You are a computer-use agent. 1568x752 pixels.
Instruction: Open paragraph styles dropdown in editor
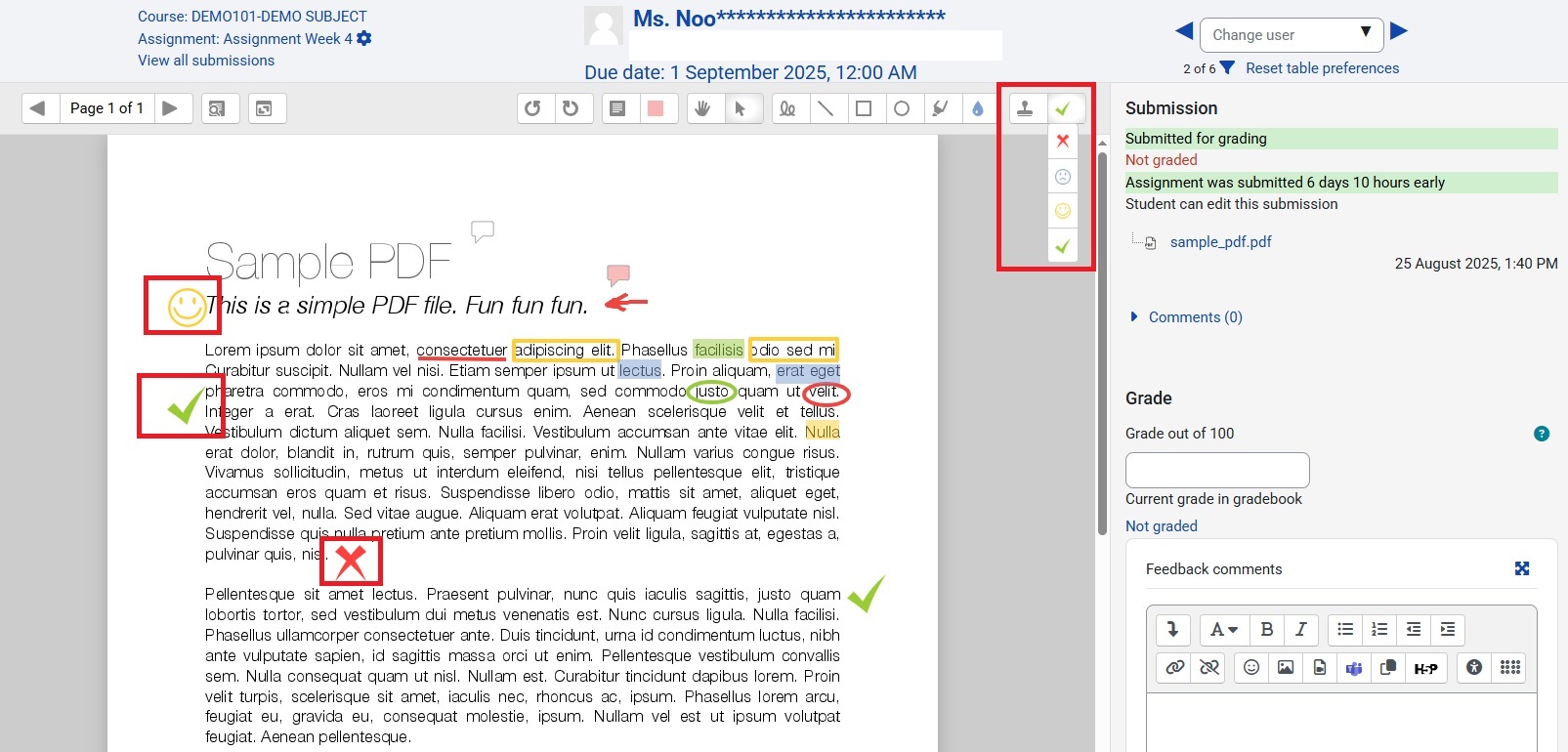click(x=1223, y=630)
